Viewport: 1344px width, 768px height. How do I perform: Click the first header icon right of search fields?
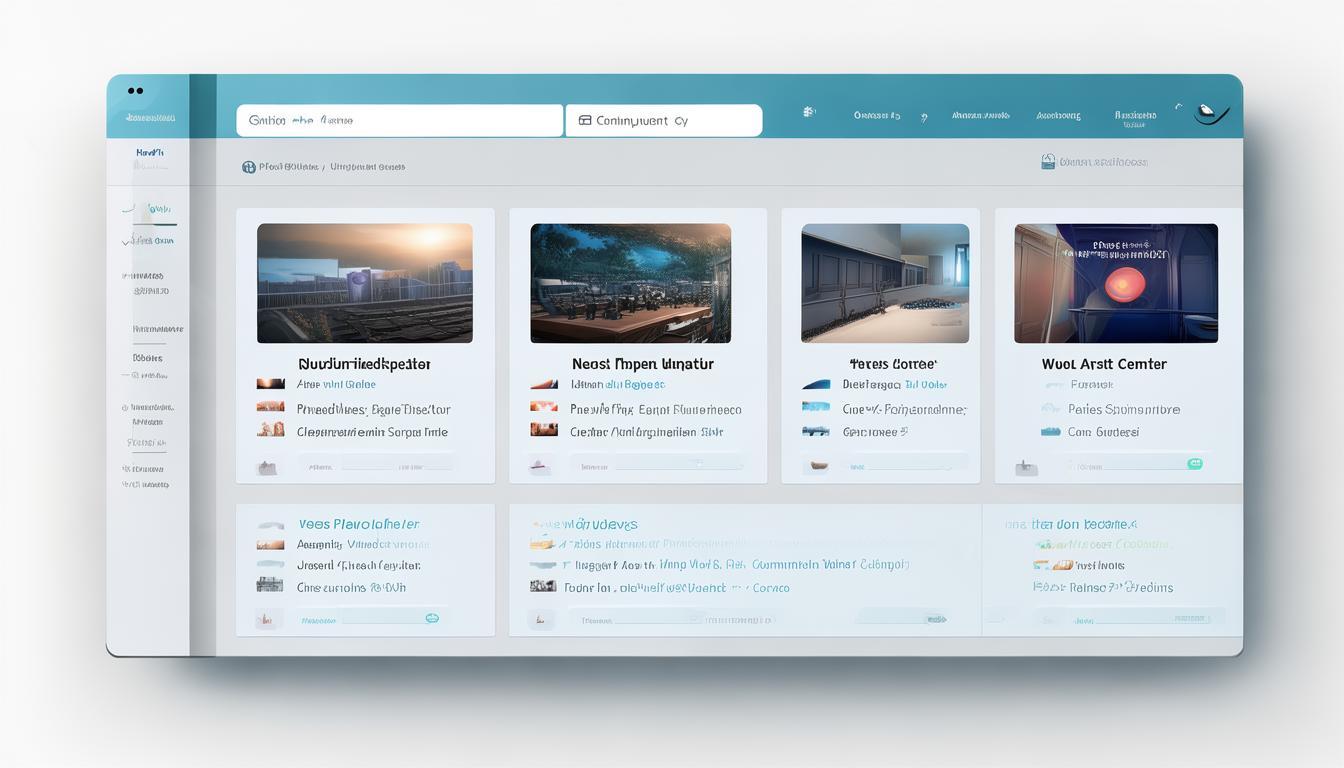(x=809, y=114)
